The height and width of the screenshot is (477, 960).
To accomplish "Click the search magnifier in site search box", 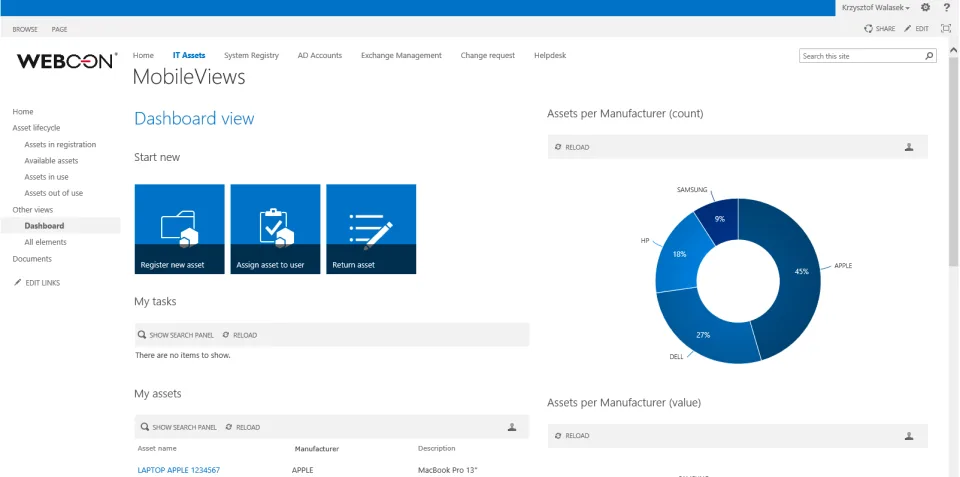I will pyautogui.click(x=929, y=56).
